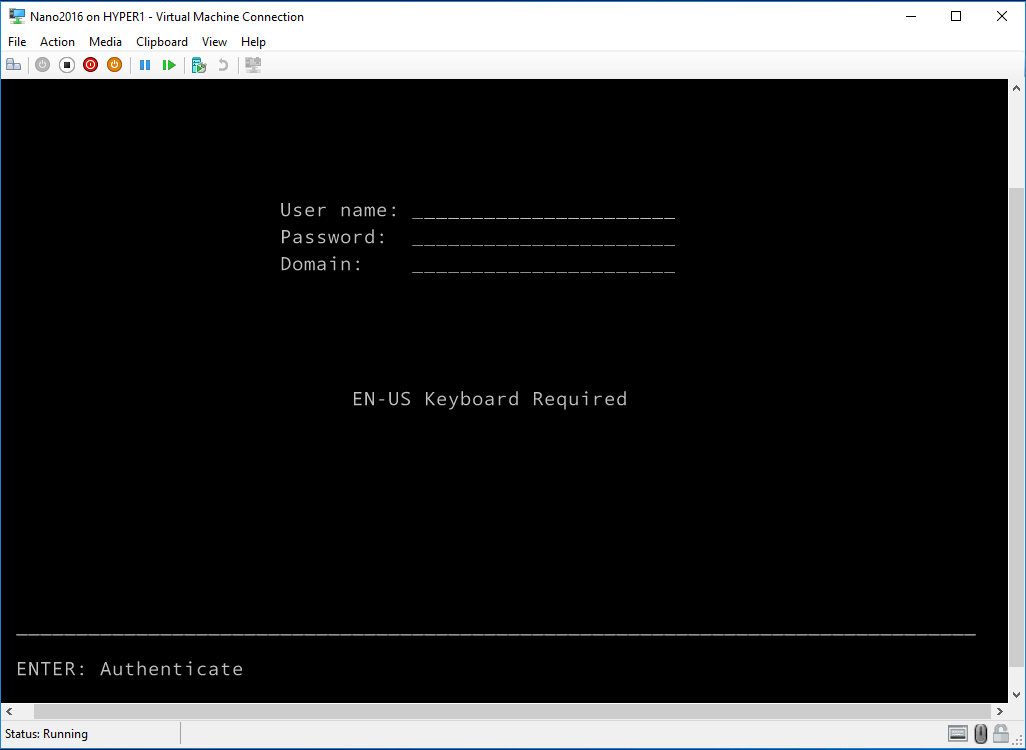The image size is (1026, 750).
Task: Turn off the virtual machine
Action: tap(67, 64)
